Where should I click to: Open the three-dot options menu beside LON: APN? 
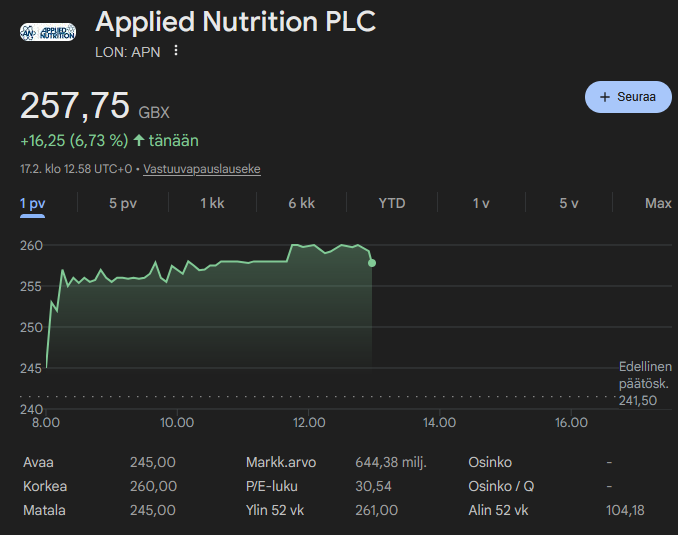tap(176, 51)
